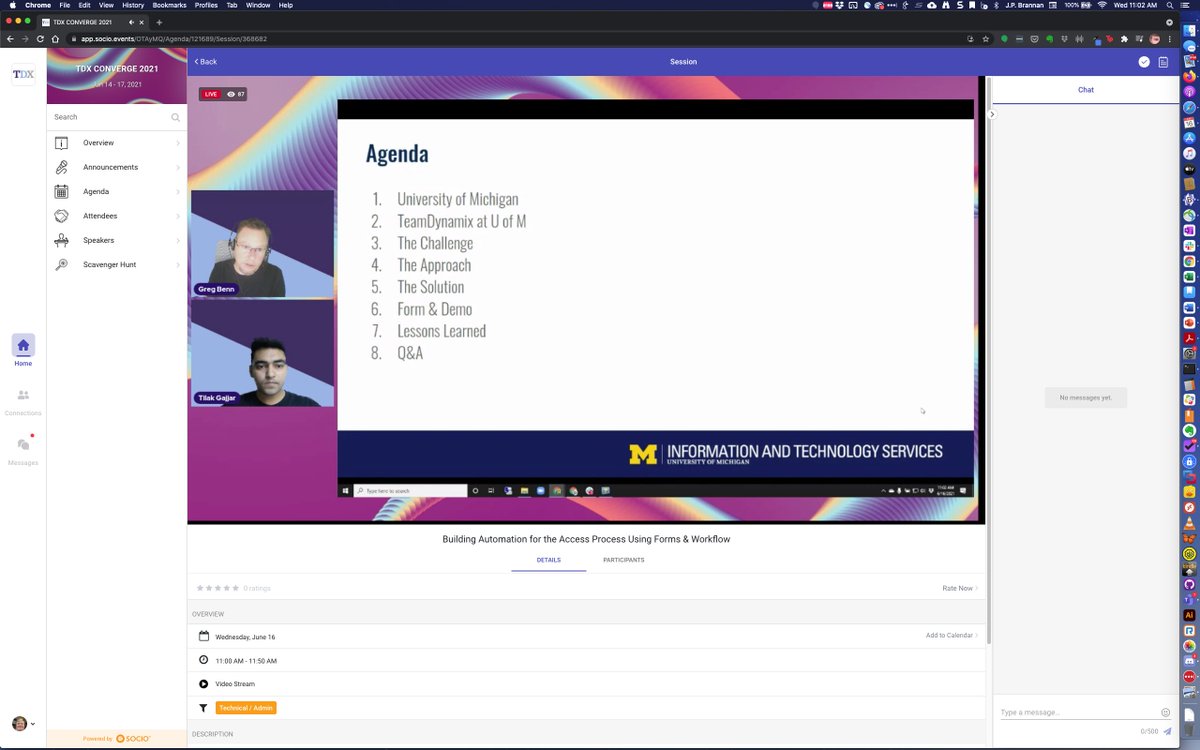This screenshot has height=750, width=1200.
Task: Open Messages in the left rail
Action: (23, 449)
